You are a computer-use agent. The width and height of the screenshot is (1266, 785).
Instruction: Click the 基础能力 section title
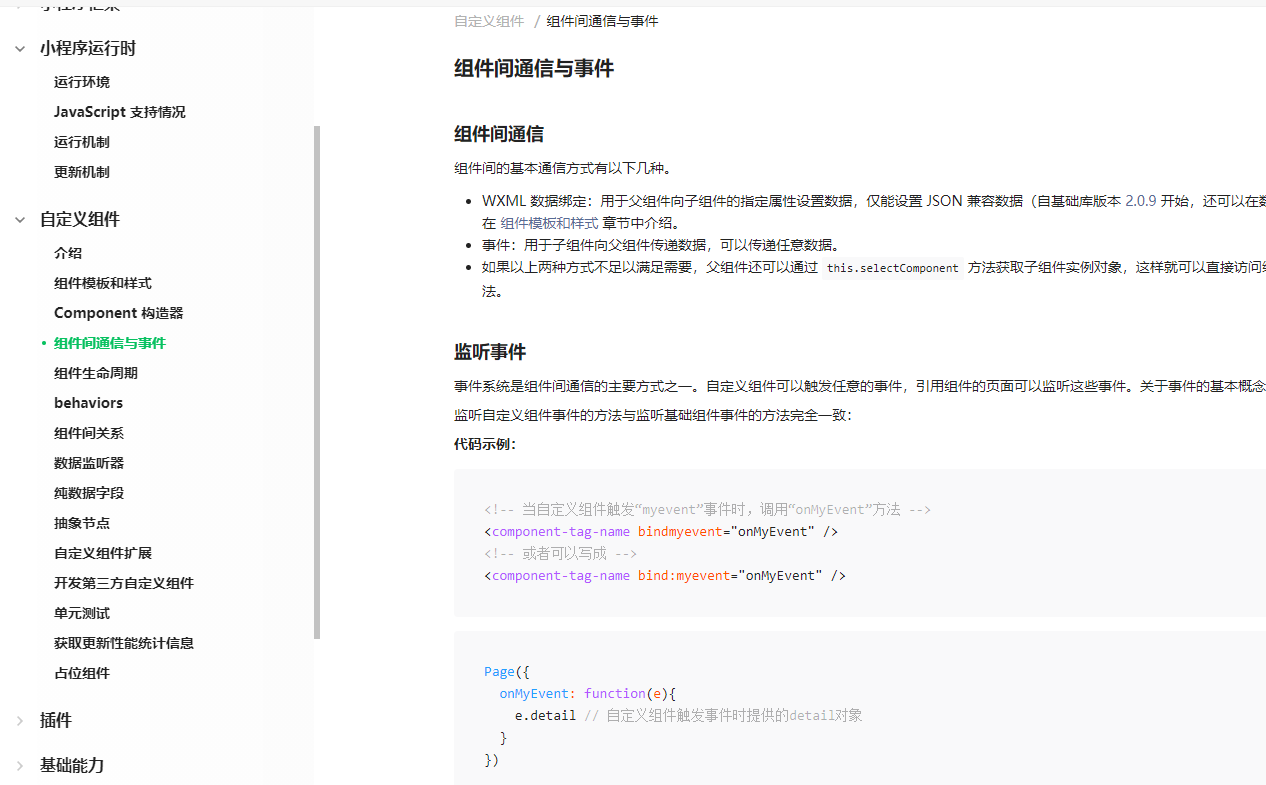(72, 765)
